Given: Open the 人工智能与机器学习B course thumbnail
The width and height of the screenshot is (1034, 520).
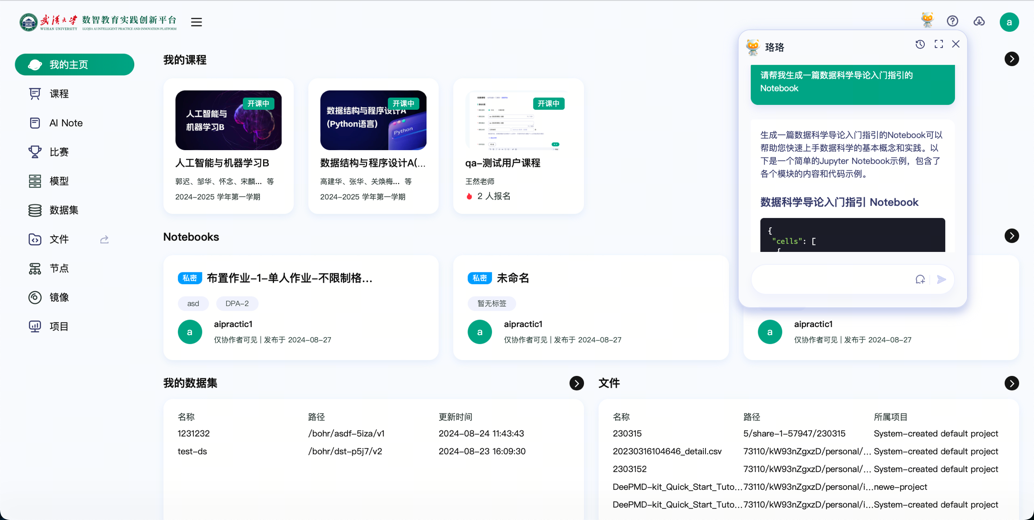Looking at the screenshot, I should [x=228, y=120].
